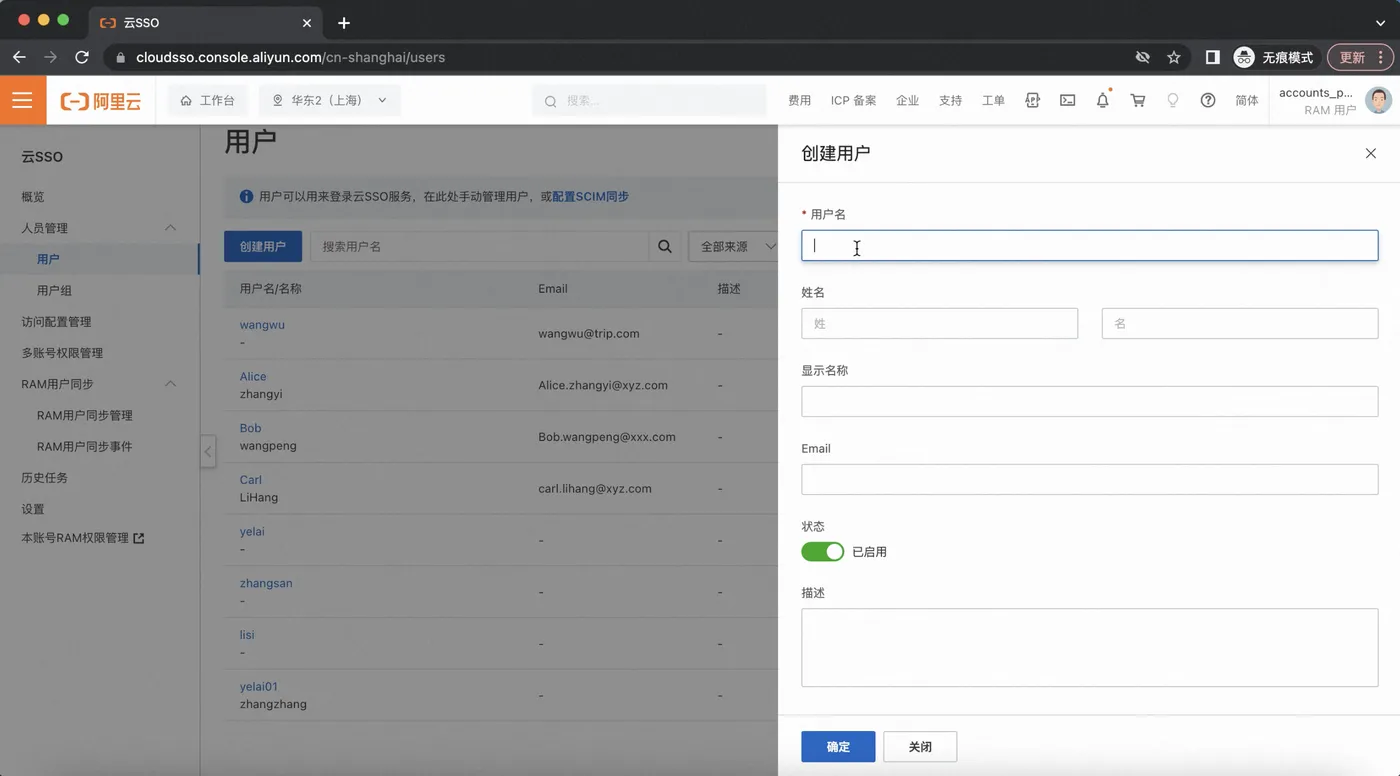The image size is (1400, 776).
Task: Click the browser 更新 button
Action: (1360, 57)
